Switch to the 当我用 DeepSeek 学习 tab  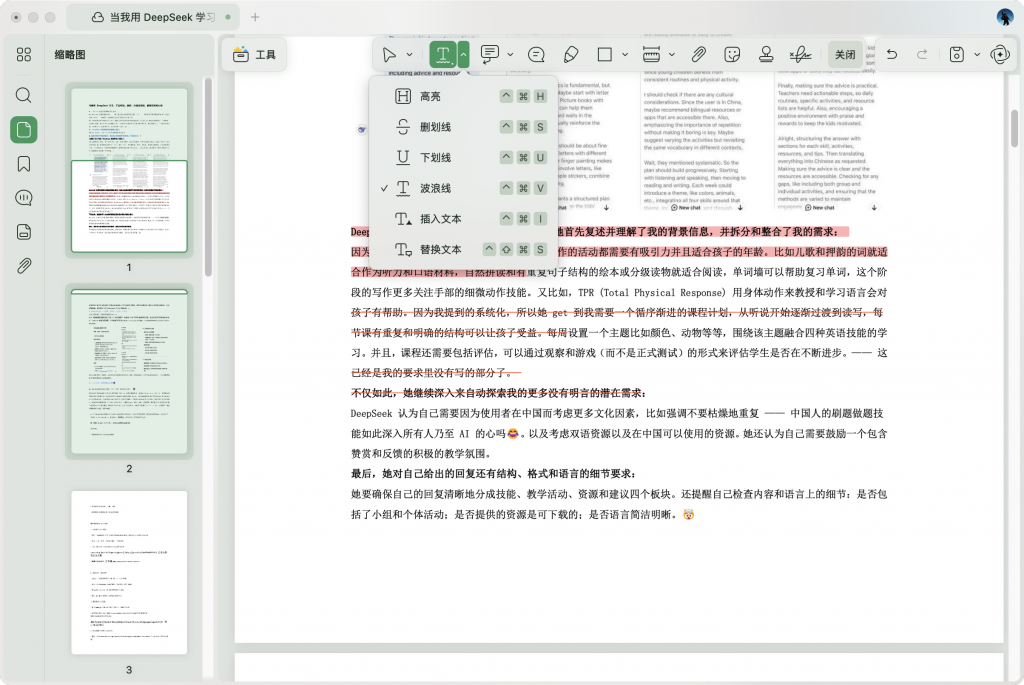click(153, 17)
